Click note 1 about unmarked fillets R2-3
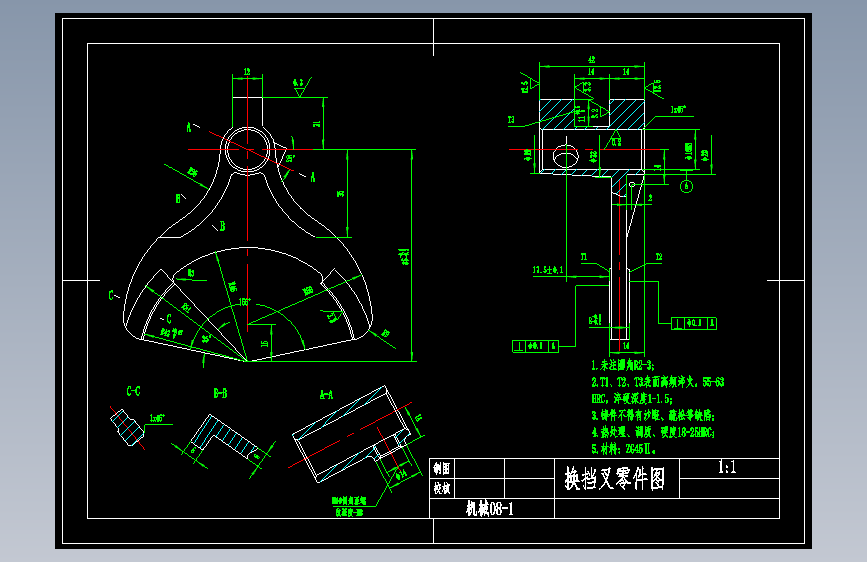 point(623,365)
